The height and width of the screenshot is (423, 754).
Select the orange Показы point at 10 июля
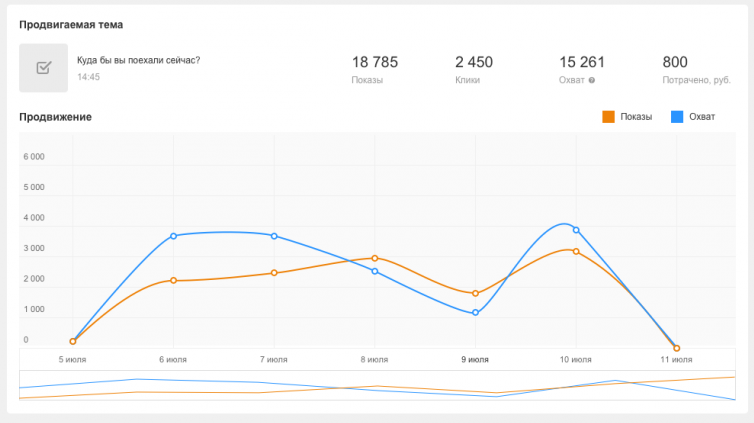(576, 251)
